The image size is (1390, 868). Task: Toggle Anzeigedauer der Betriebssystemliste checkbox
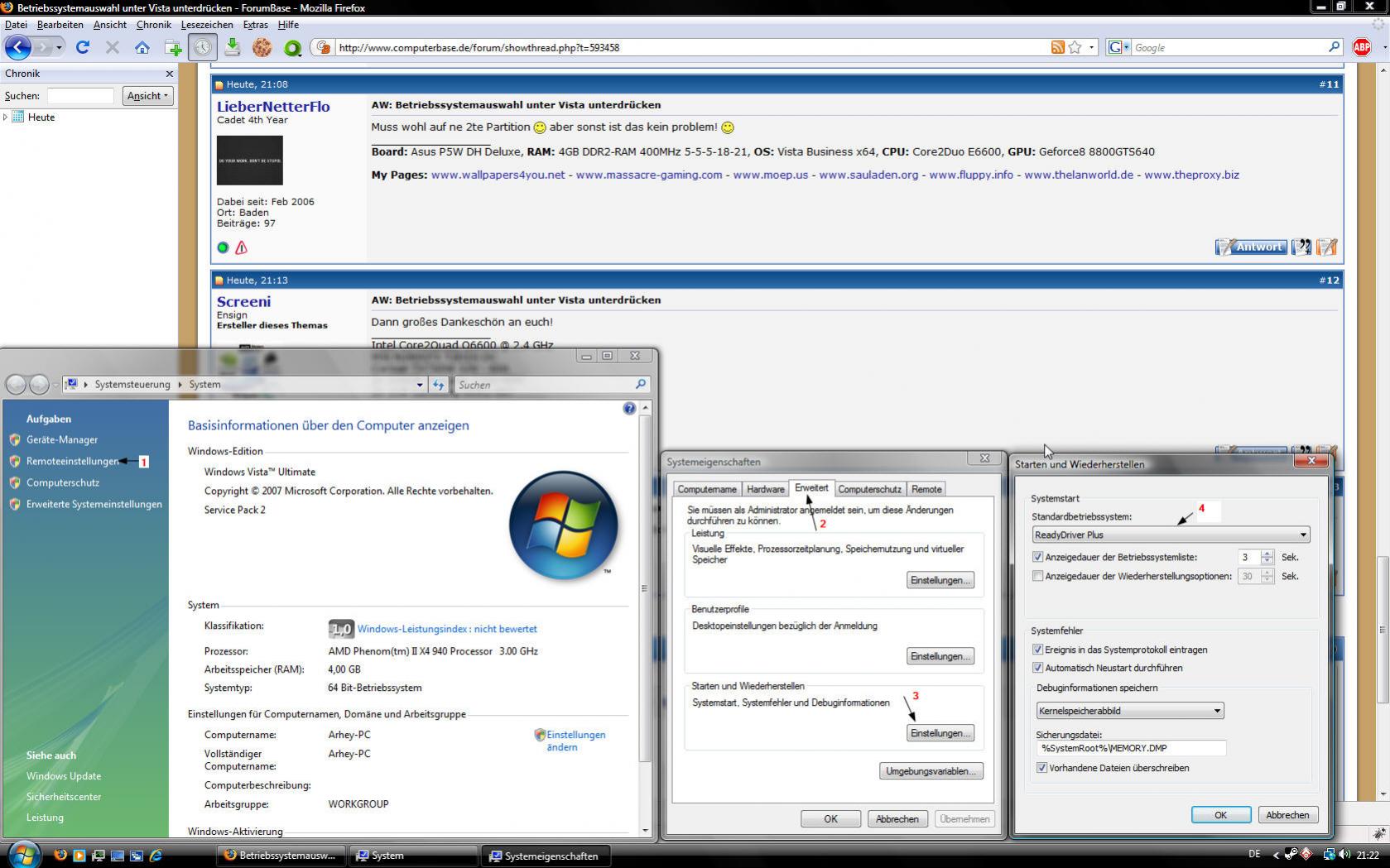(x=1037, y=557)
